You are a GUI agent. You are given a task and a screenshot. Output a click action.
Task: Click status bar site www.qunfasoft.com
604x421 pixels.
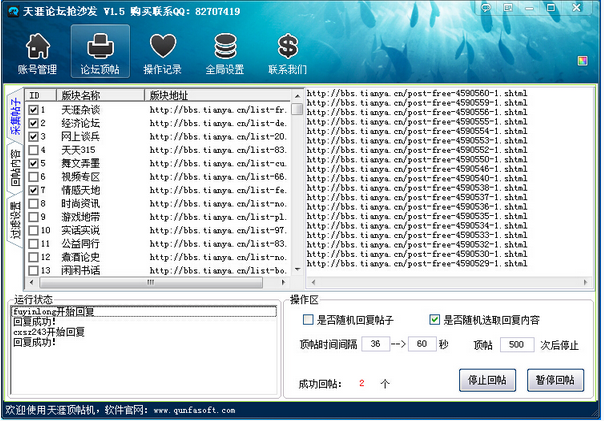(x=195, y=410)
